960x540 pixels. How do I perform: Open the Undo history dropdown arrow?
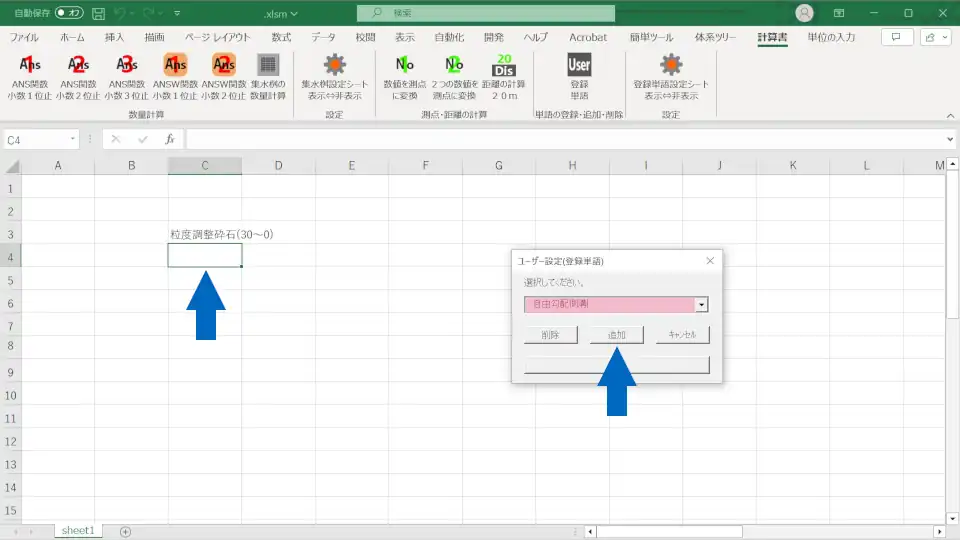(x=132, y=13)
